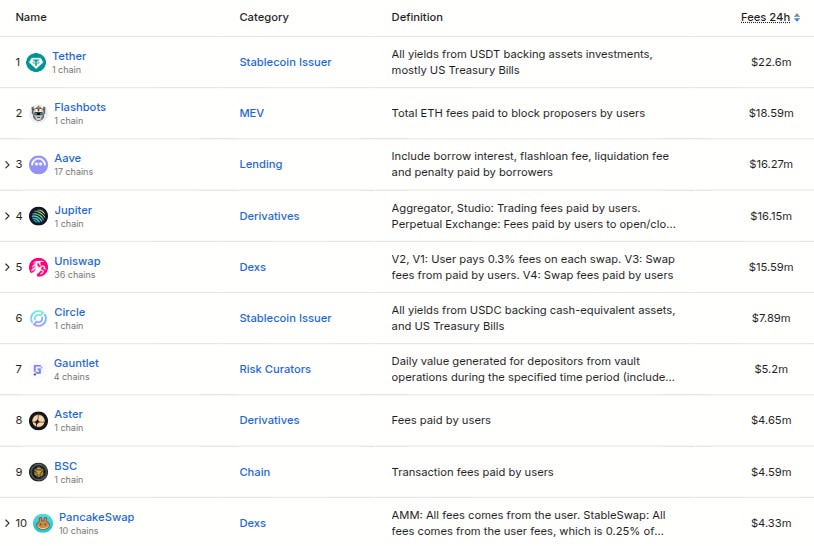Viewport: 814px width, 546px height.
Task: Select the $16.15m fee value
Action: point(771,216)
